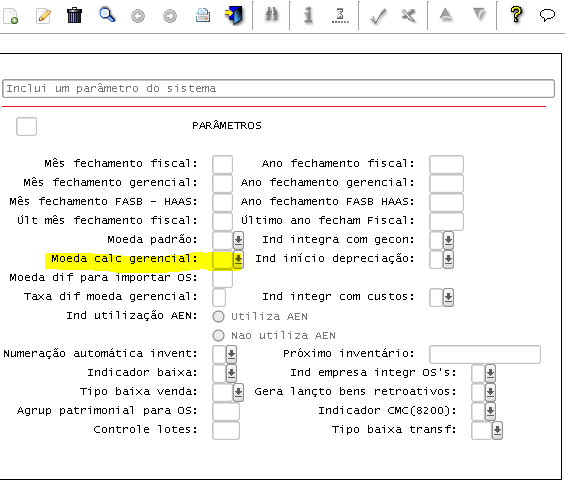Click the Mês fechamento fiscal field

222,165
